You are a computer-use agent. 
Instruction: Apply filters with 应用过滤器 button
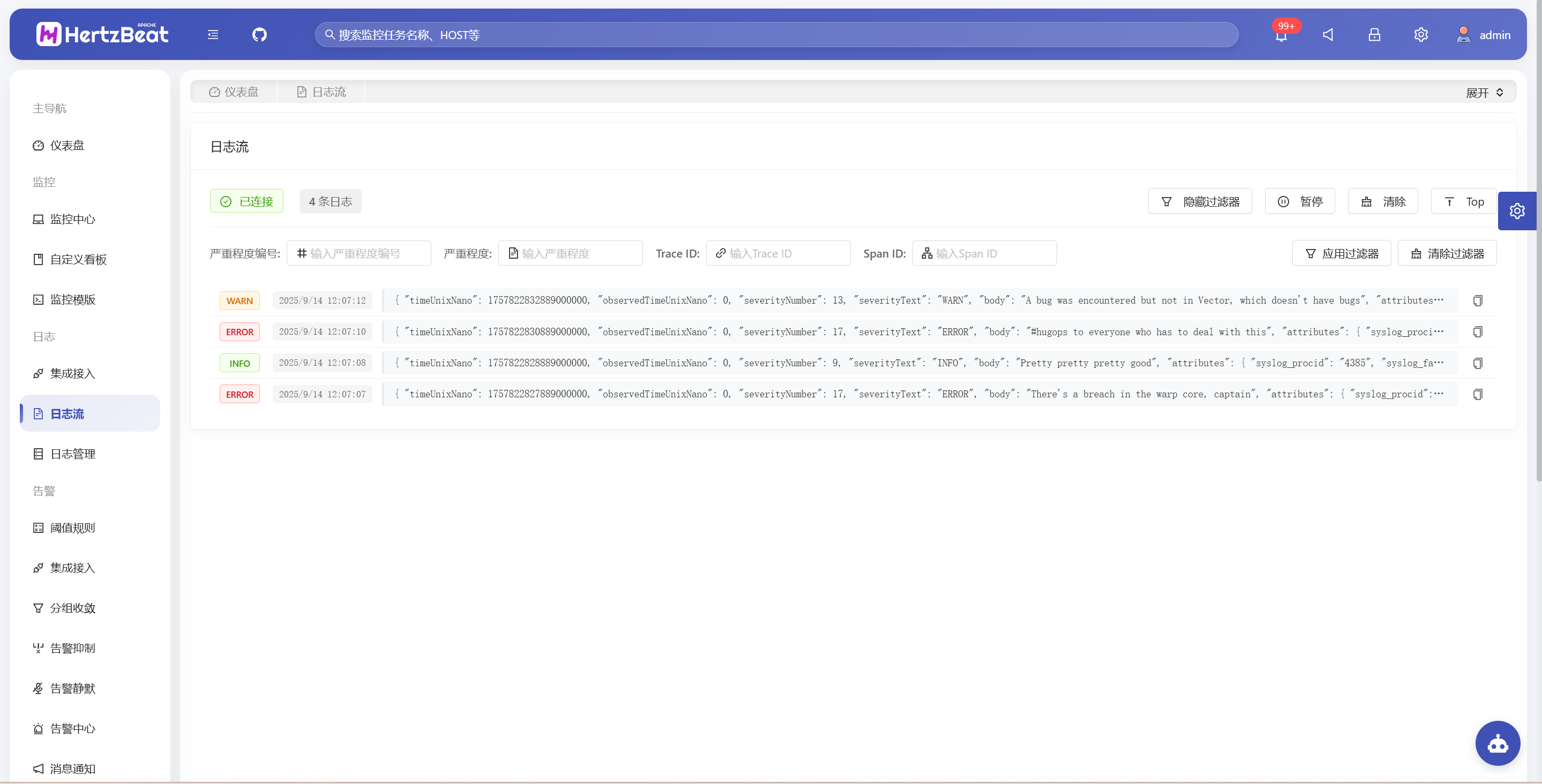pyautogui.click(x=1341, y=253)
